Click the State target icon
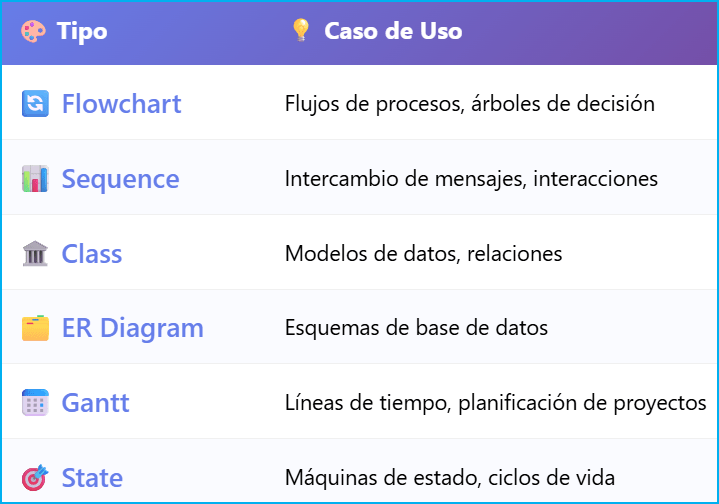Screen dimensions: 719x504 [x=35, y=478]
